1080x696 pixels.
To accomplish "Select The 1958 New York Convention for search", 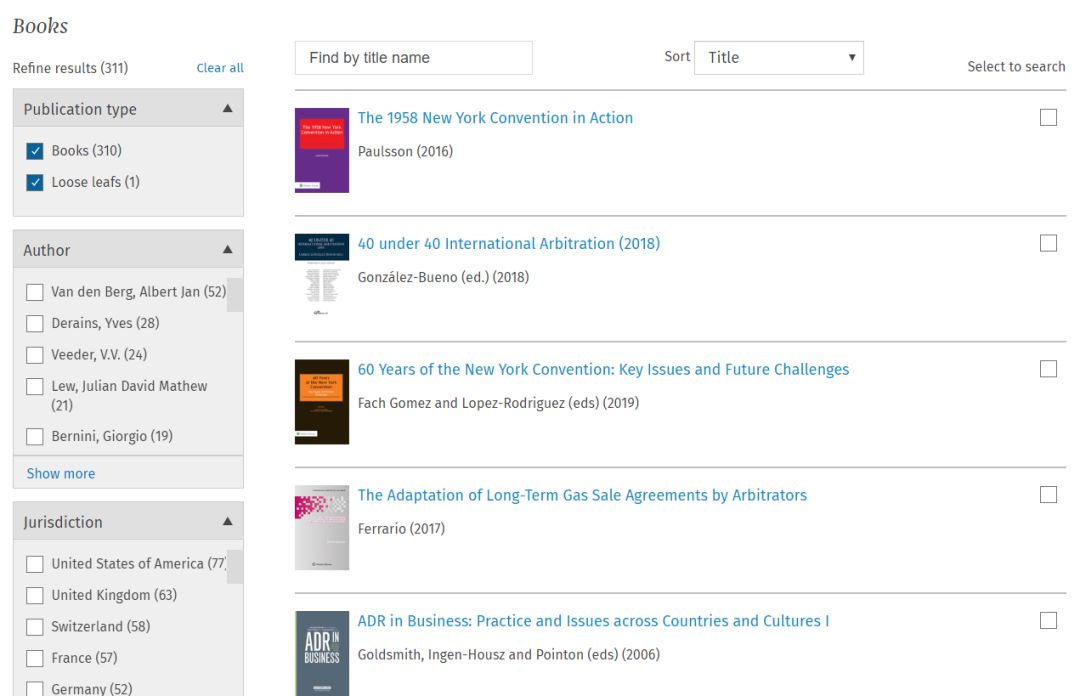I will 1048,118.
